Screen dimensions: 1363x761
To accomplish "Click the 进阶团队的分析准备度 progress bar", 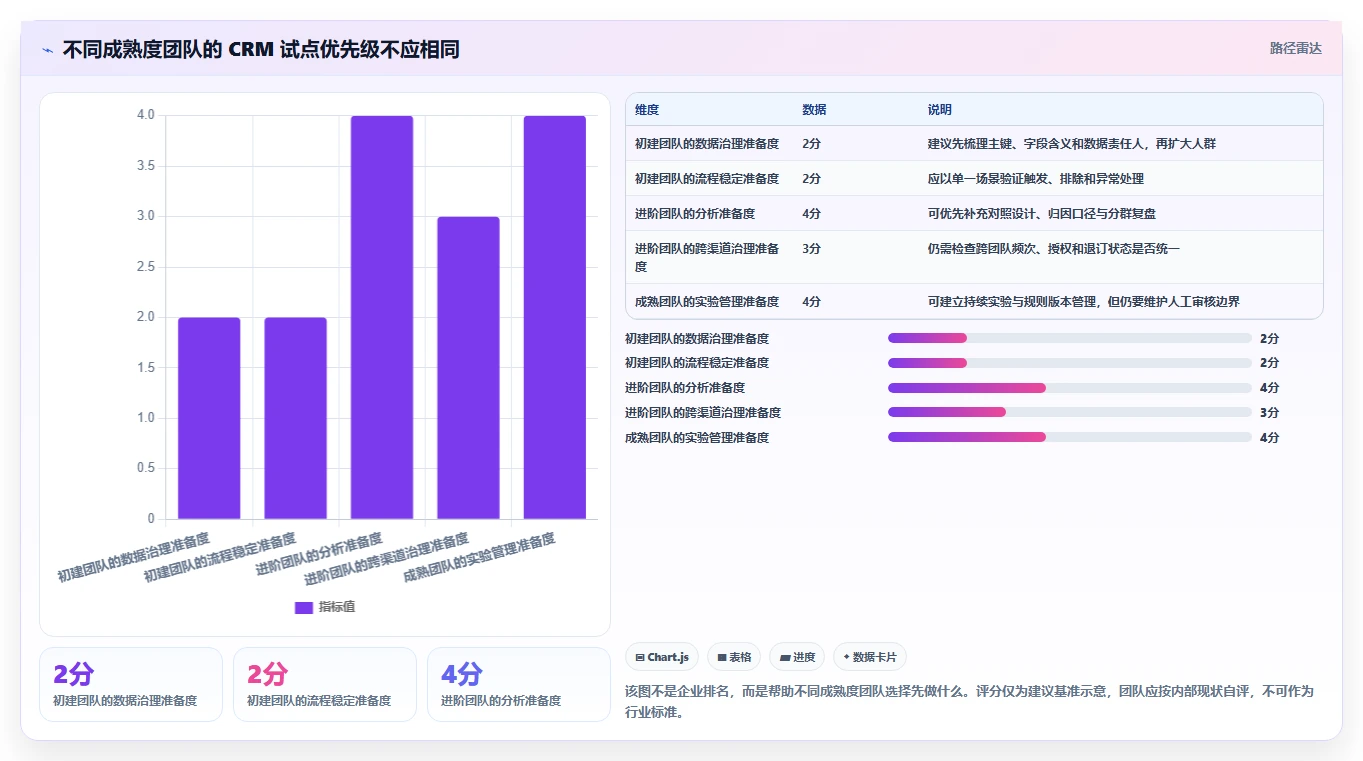I will (x=1070, y=388).
